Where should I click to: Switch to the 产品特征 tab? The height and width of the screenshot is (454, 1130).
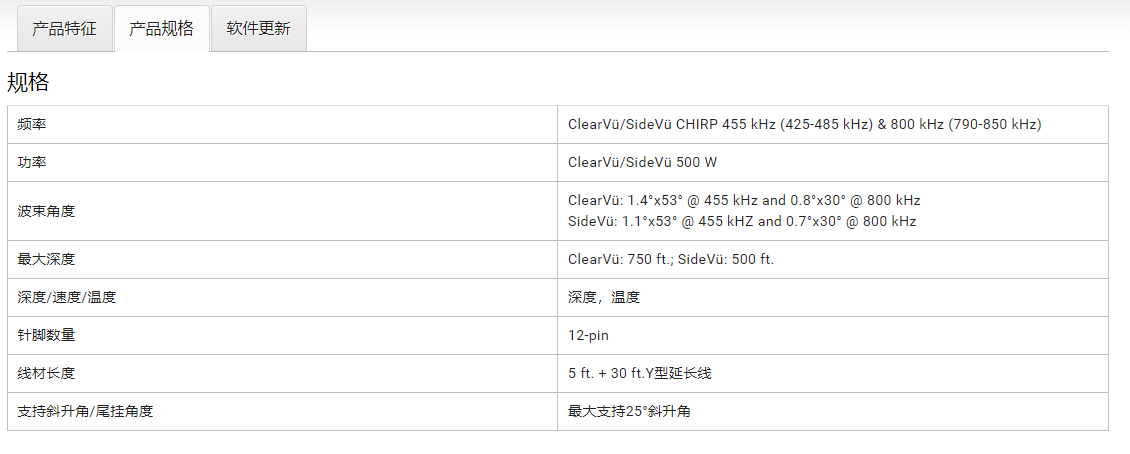64,28
